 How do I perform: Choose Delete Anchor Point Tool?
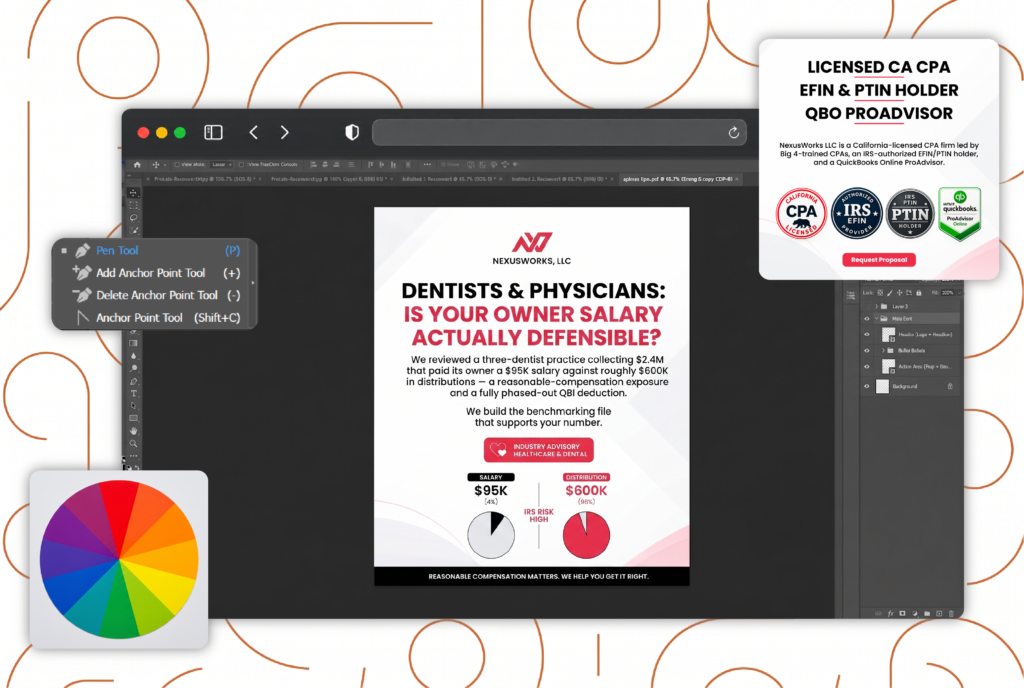pyautogui.click(x=153, y=295)
